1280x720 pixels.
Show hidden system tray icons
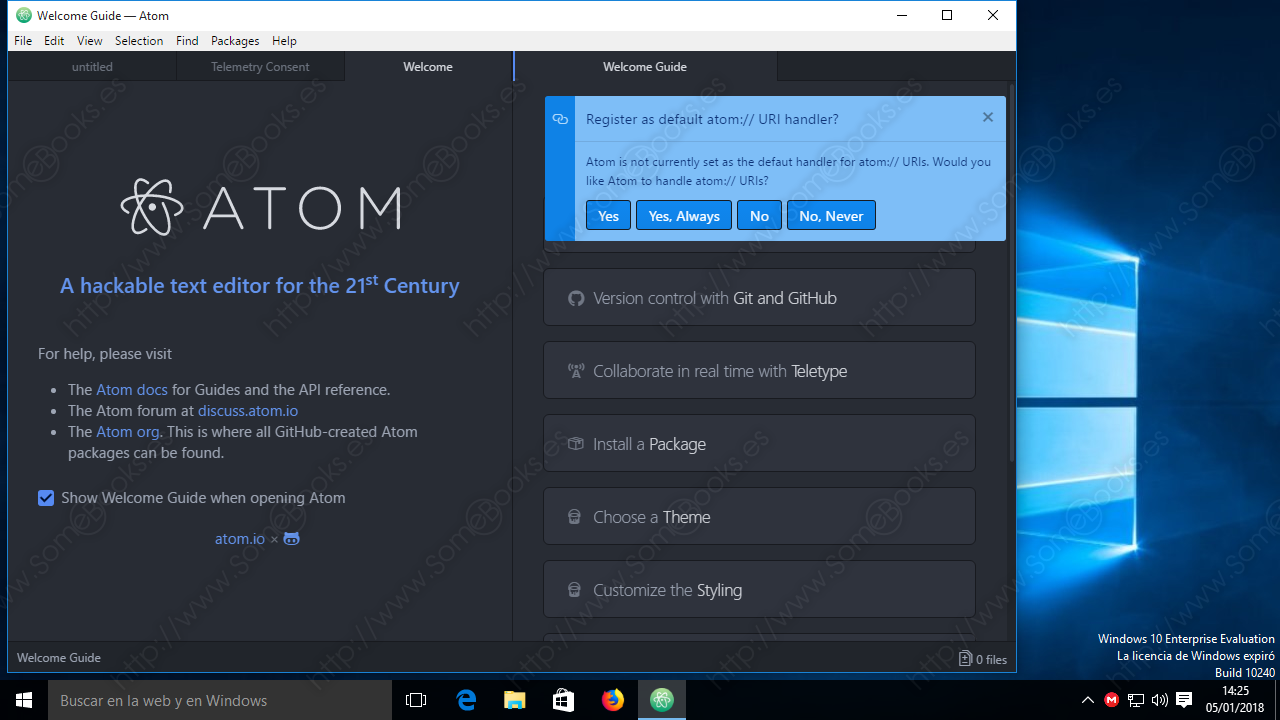pyautogui.click(x=1088, y=700)
